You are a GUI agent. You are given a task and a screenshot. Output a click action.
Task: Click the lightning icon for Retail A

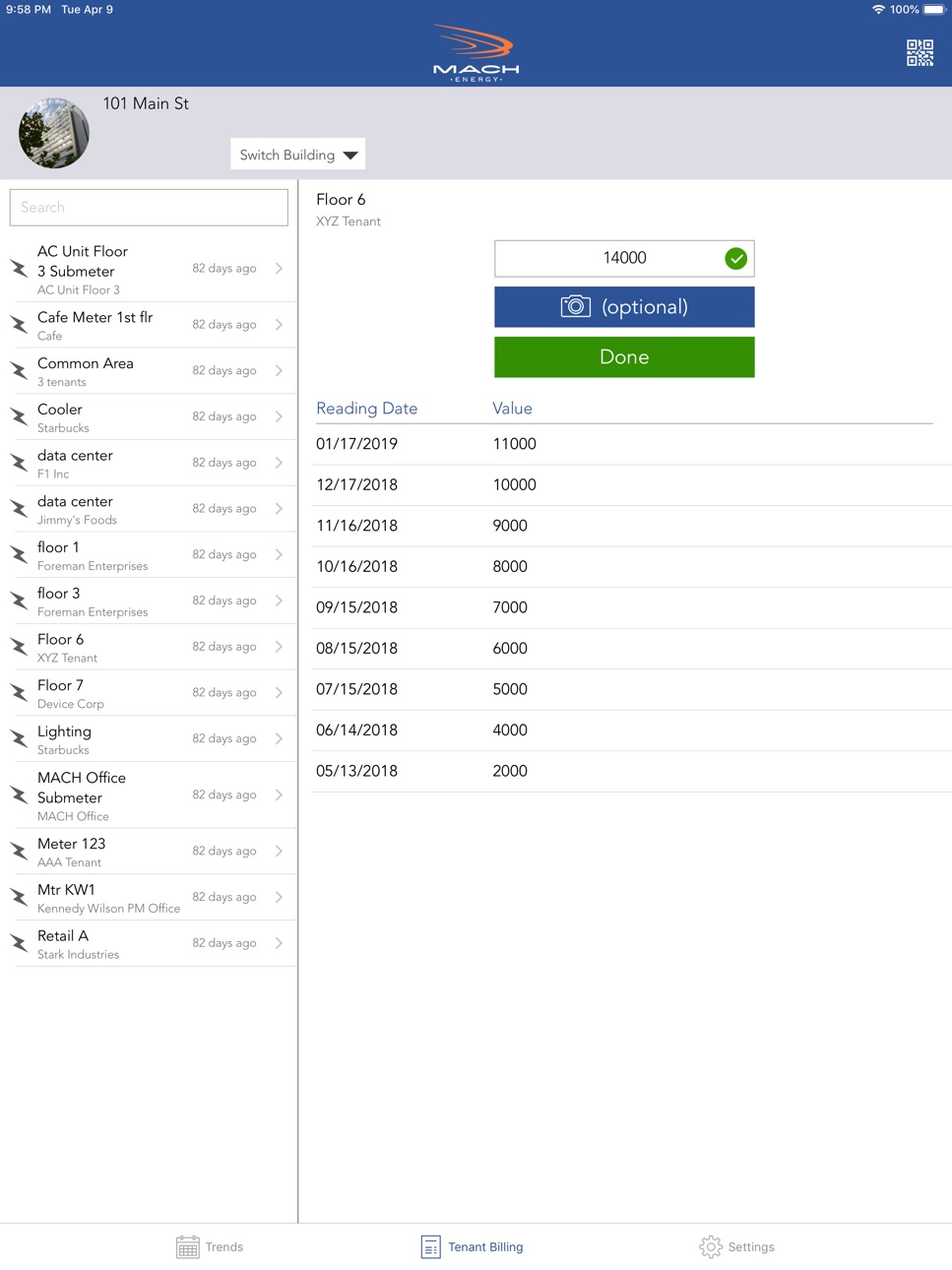[19, 942]
